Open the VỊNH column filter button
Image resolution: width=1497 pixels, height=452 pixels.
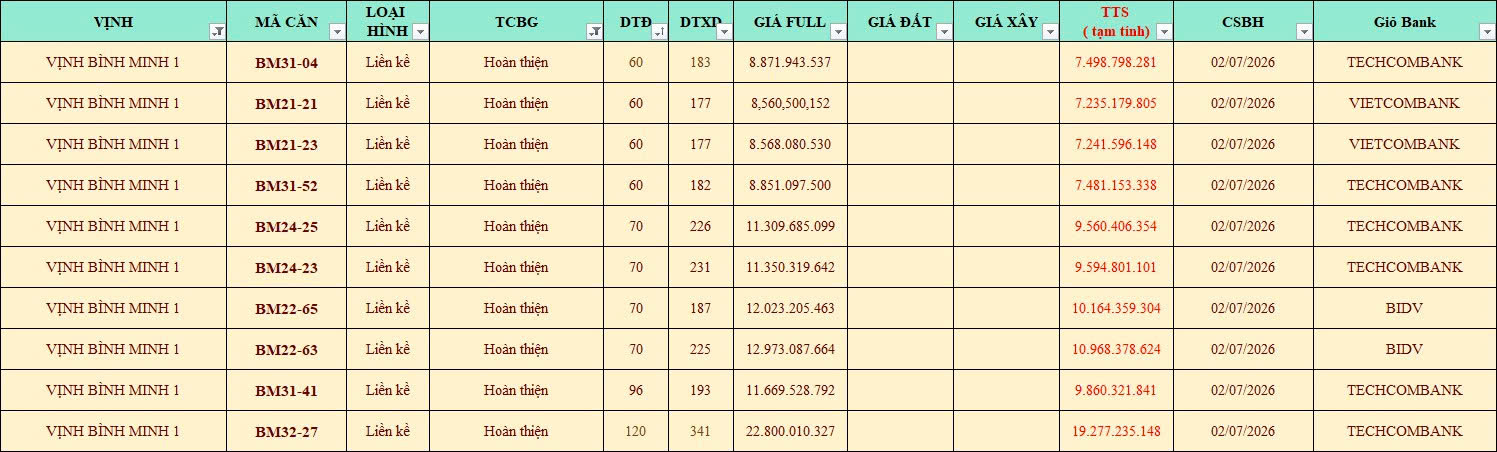pyautogui.click(x=218, y=32)
